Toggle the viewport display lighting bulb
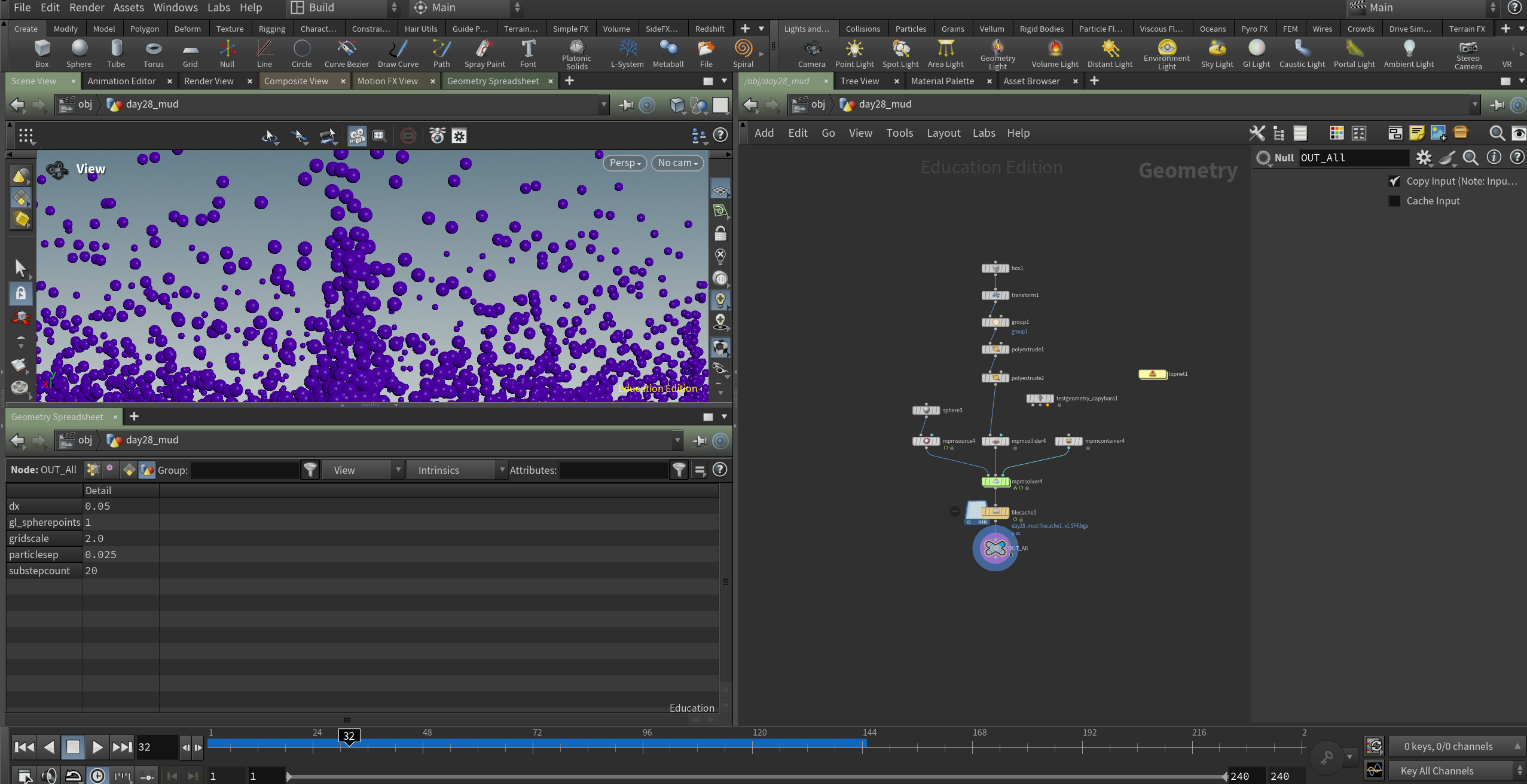 click(720, 300)
